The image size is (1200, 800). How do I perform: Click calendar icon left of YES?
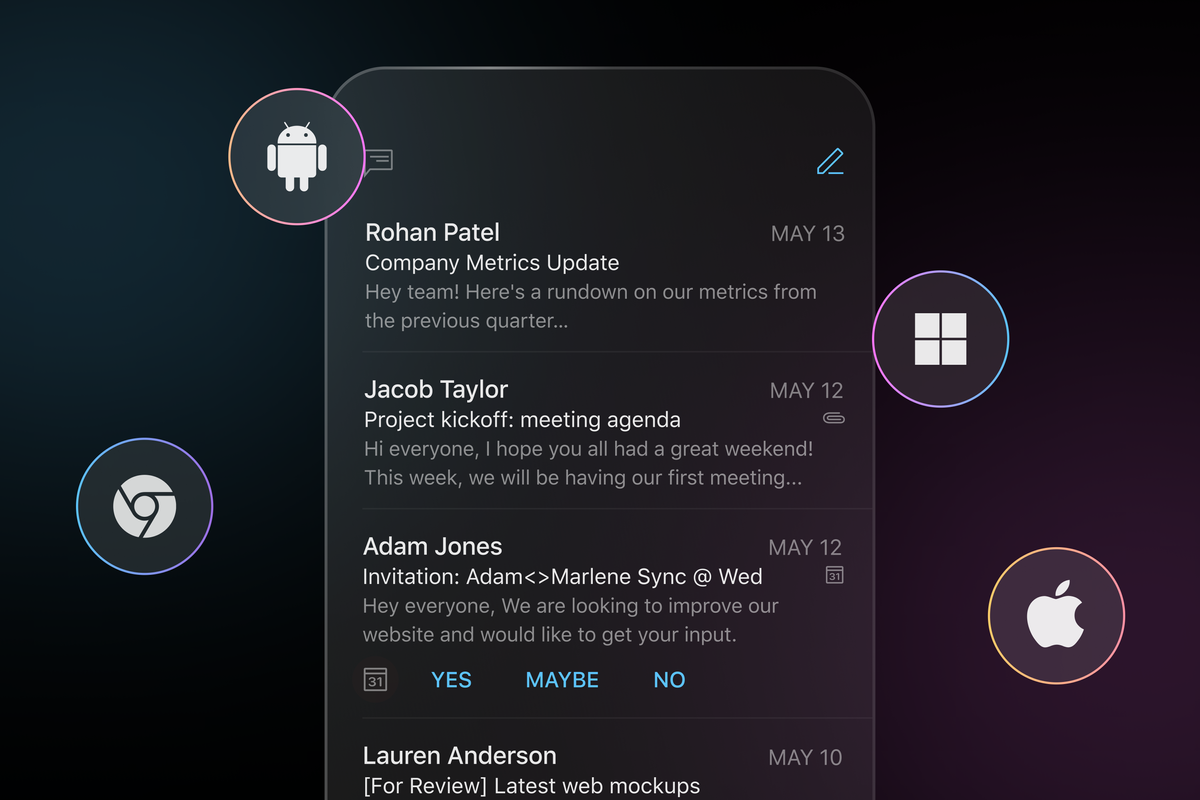375,679
